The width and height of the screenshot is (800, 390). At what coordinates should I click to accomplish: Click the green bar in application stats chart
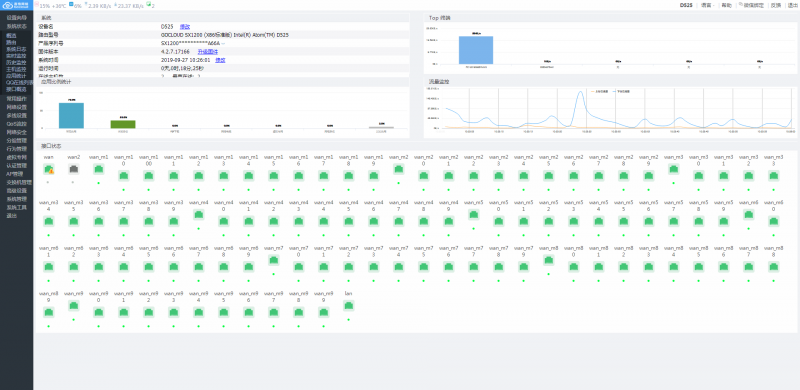123,124
